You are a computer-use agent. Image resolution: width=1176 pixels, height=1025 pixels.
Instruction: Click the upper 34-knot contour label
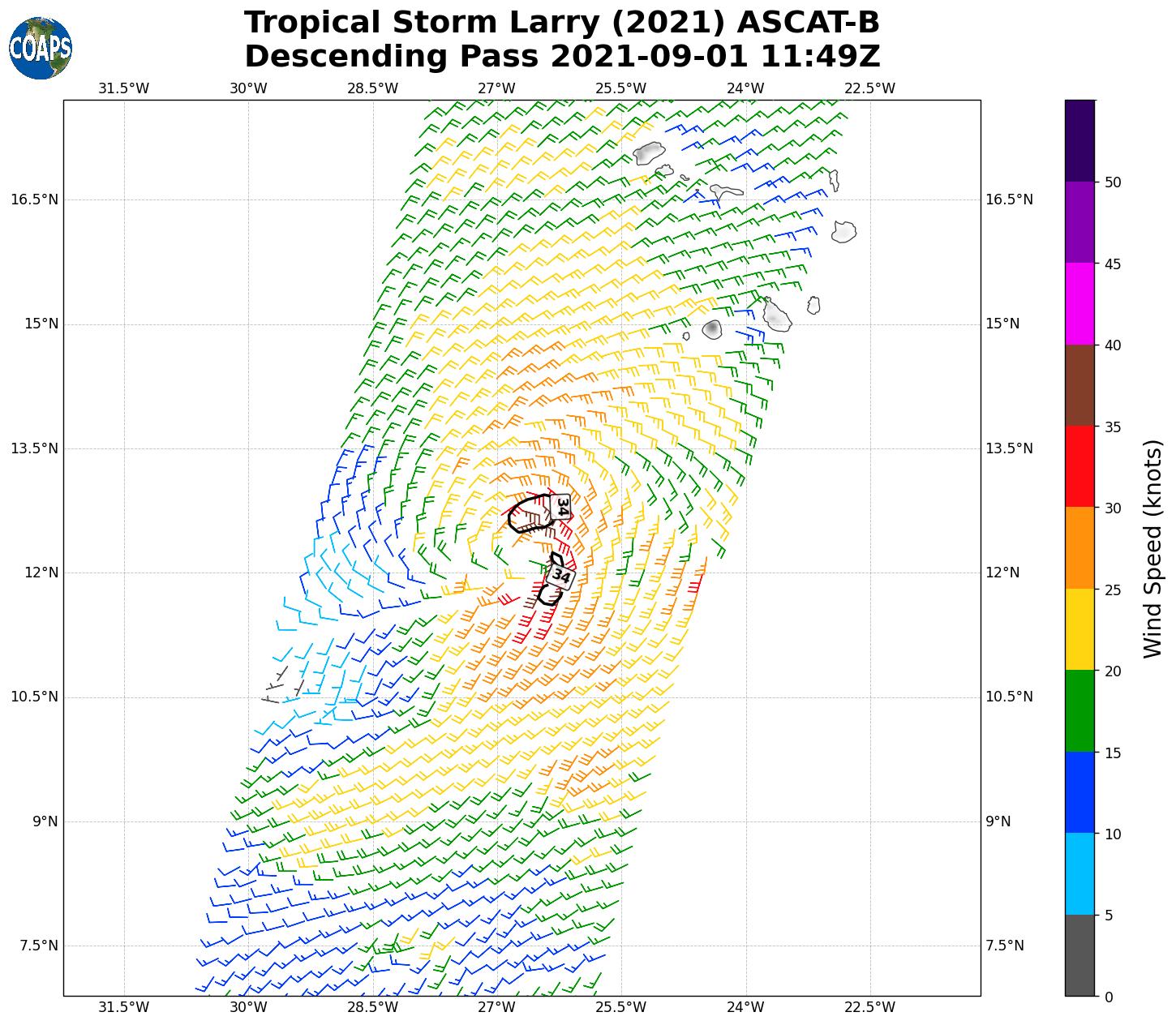click(x=561, y=507)
